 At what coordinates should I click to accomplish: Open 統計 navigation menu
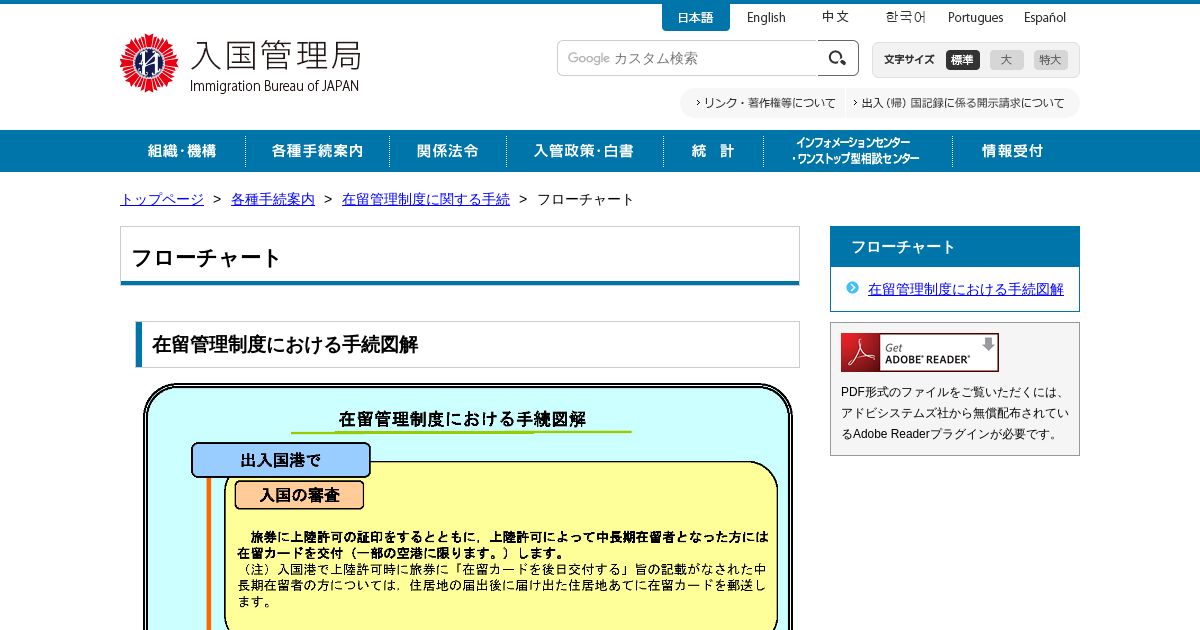(x=713, y=151)
